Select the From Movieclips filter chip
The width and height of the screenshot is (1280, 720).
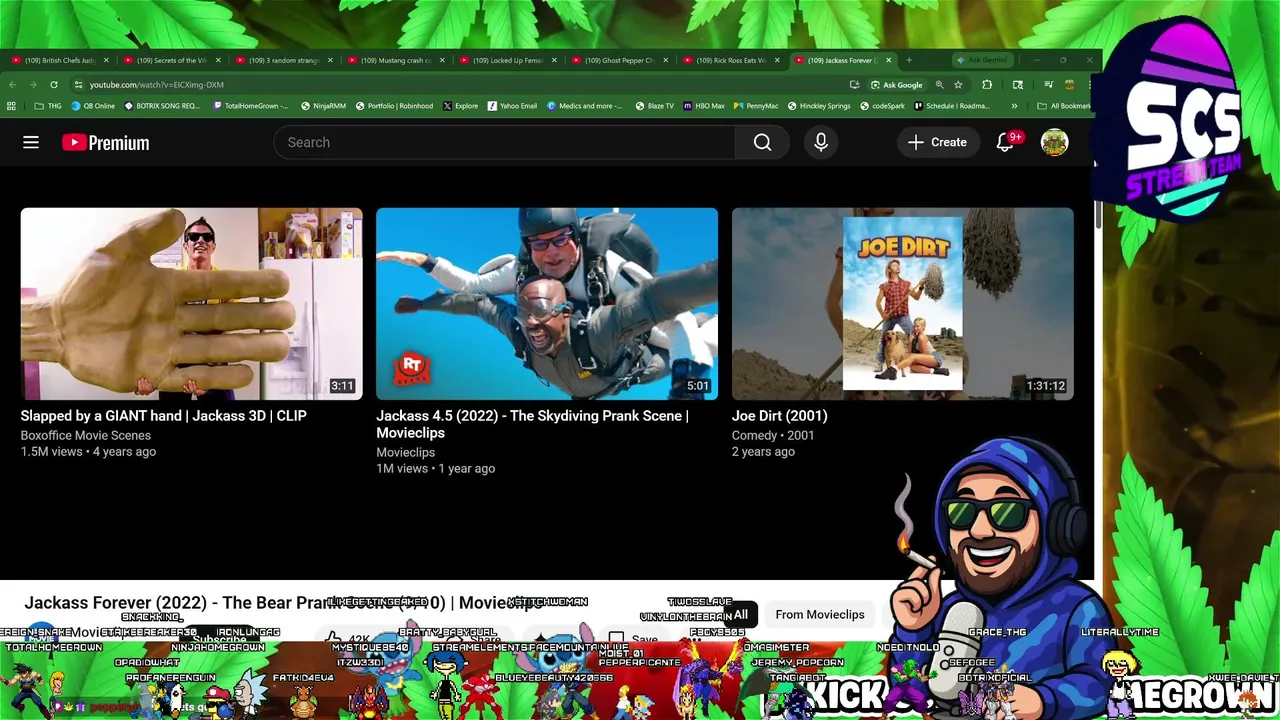pos(820,614)
